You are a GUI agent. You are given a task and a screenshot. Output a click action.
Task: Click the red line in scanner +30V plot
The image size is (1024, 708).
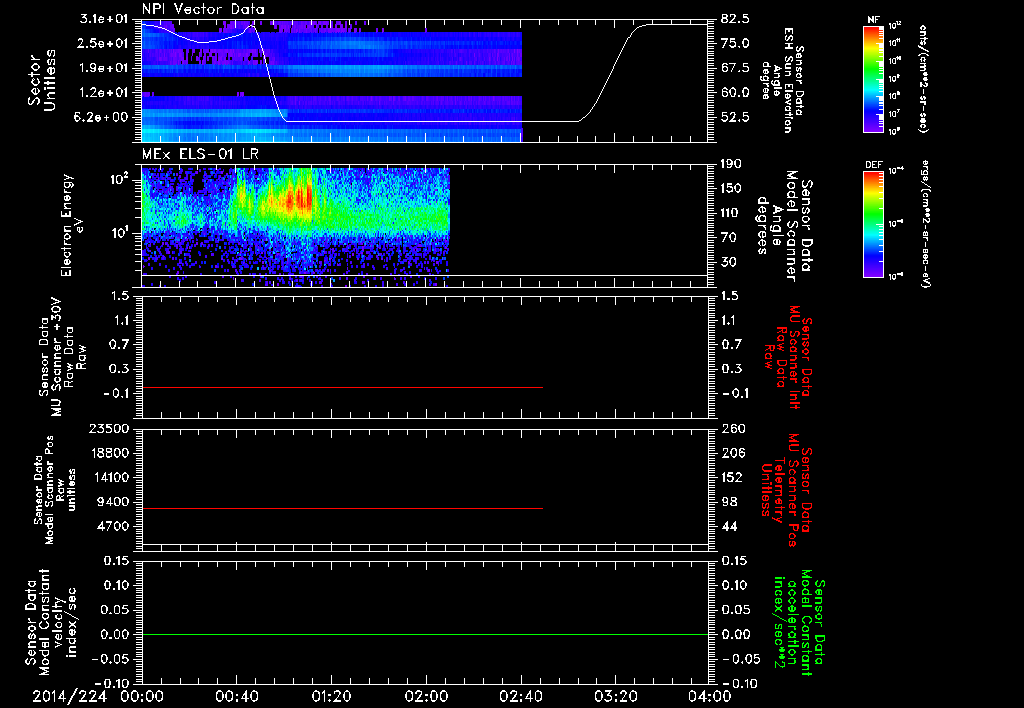click(342, 387)
